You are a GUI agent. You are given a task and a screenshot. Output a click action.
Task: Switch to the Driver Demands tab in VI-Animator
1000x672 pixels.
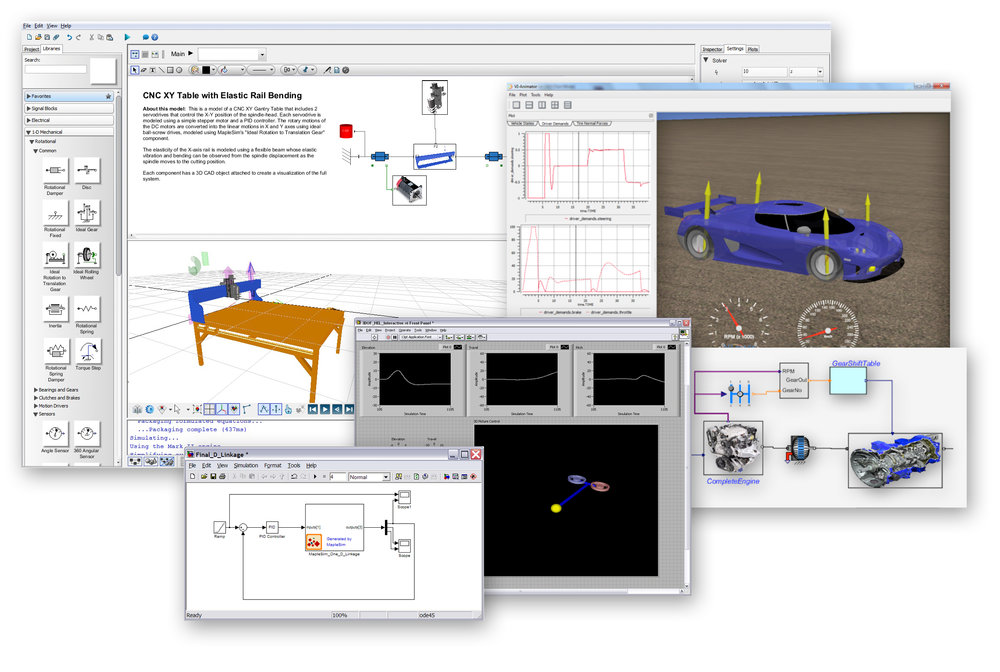(555, 123)
